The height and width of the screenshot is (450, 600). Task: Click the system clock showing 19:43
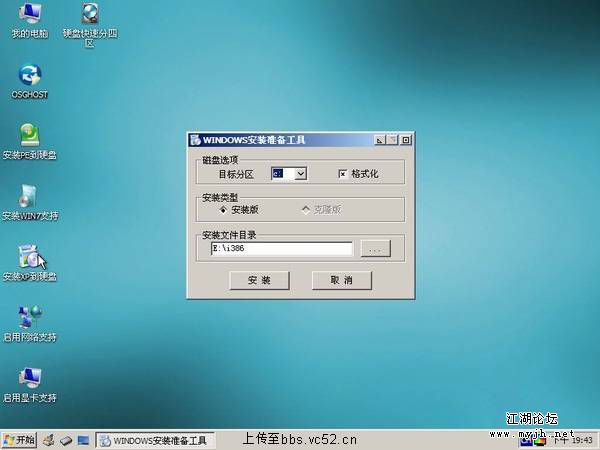(582, 440)
